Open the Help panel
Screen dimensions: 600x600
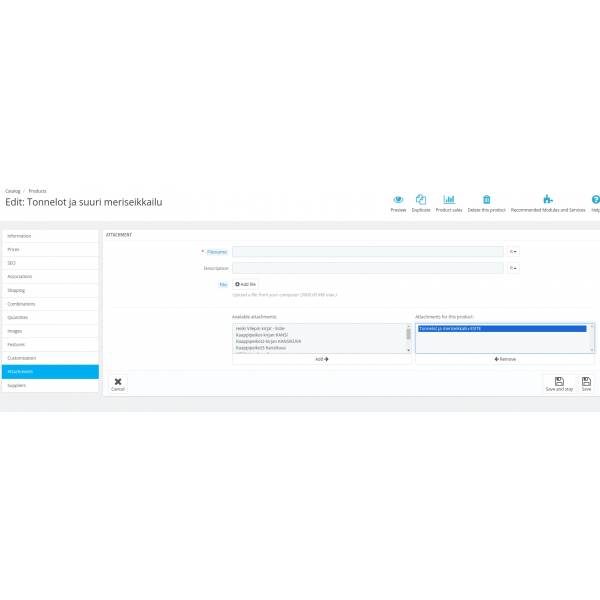point(595,204)
